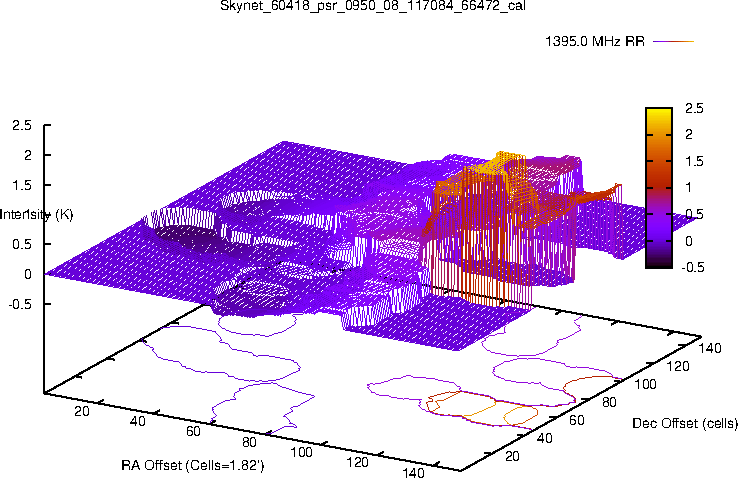This screenshot has width=738, height=478.
Task: Click the RA axis tick label 100
Action: point(301,452)
